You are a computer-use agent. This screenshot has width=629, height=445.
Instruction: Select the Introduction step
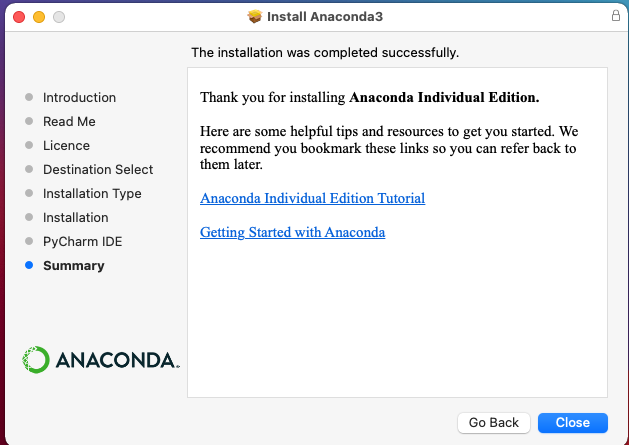pyautogui.click(x=79, y=97)
